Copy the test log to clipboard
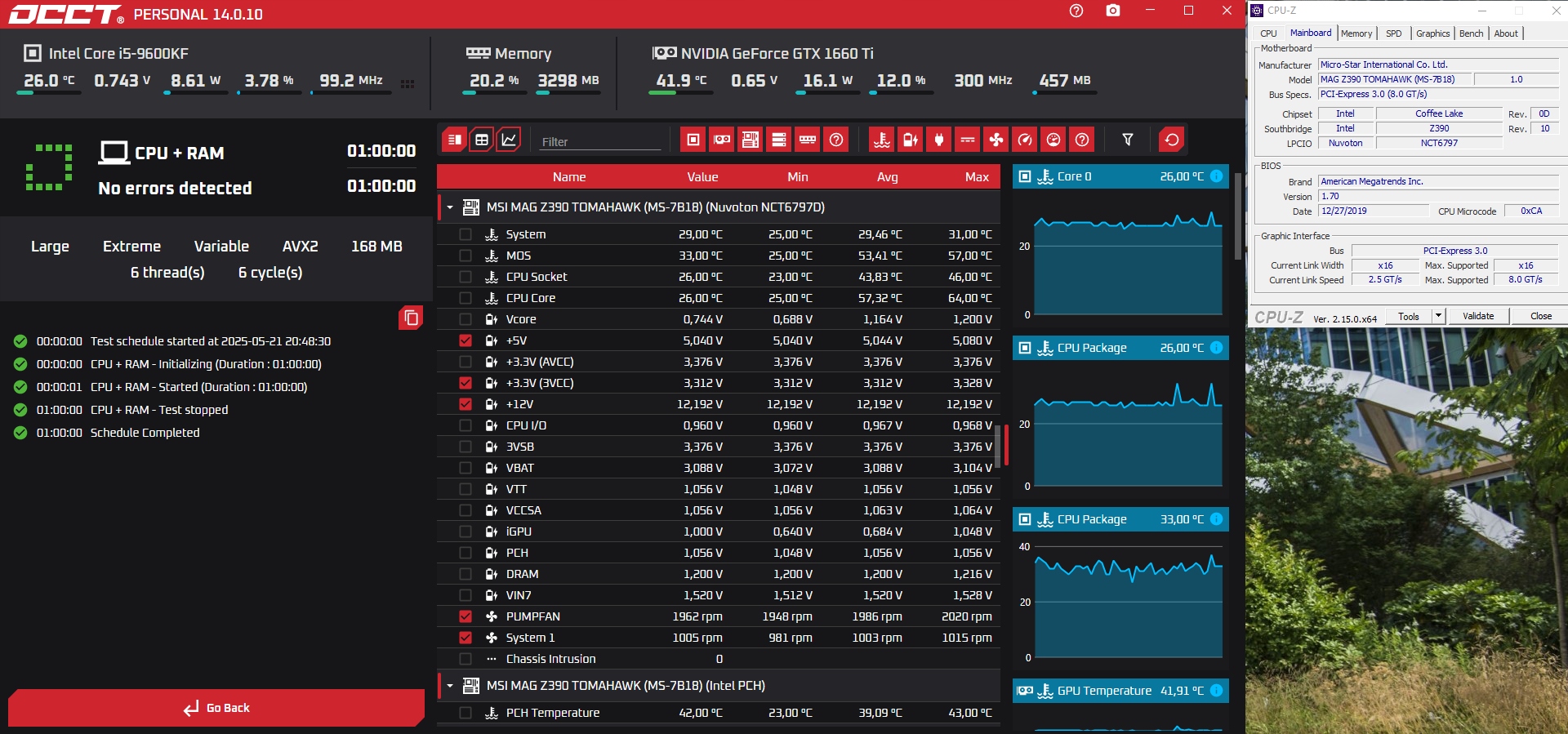 tap(411, 318)
